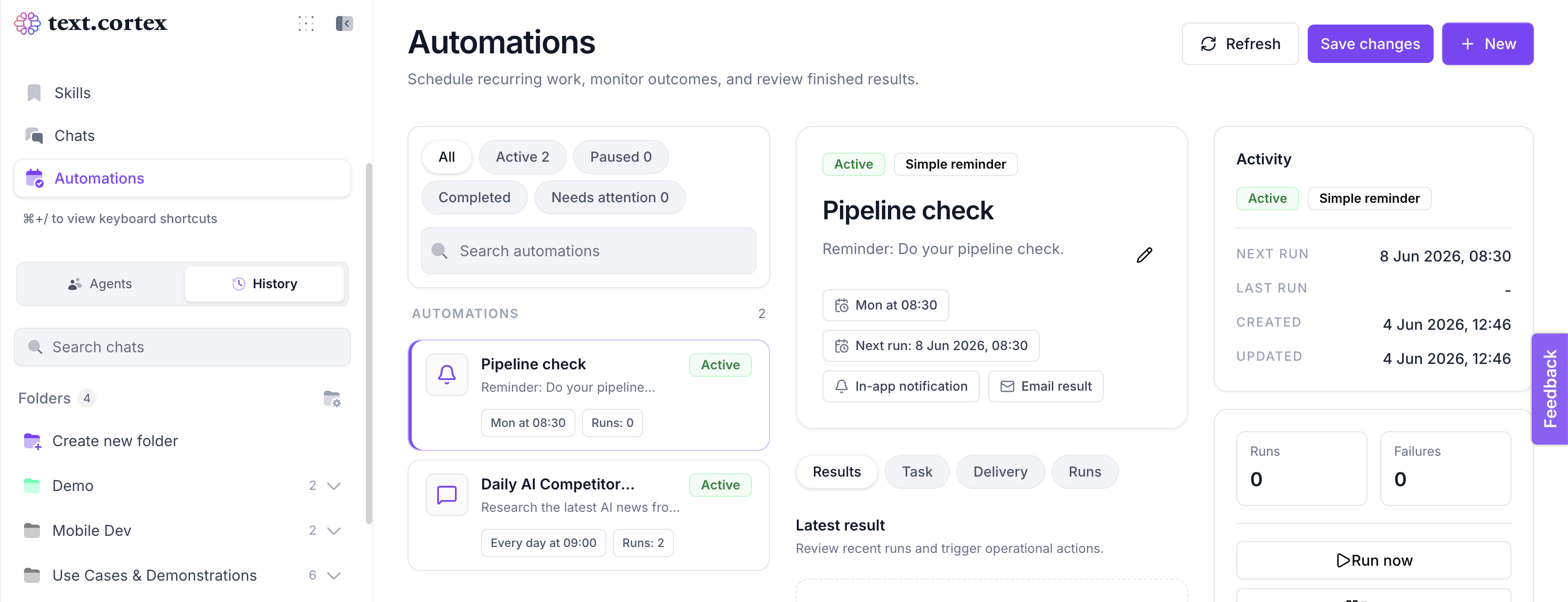Click the chat icon on Daily AI Competitor card
The height and width of the screenshot is (602, 1568).
pyautogui.click(x=447, y=494)
